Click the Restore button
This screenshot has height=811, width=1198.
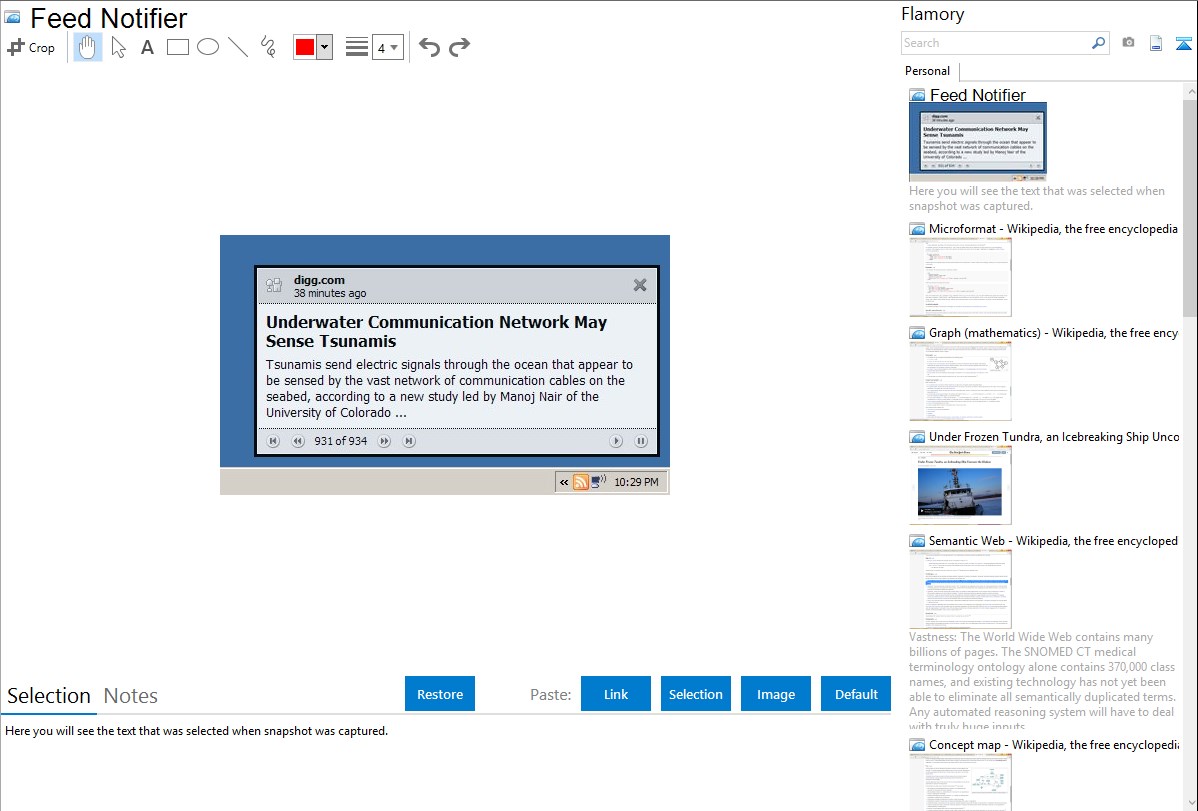point(440,694)
